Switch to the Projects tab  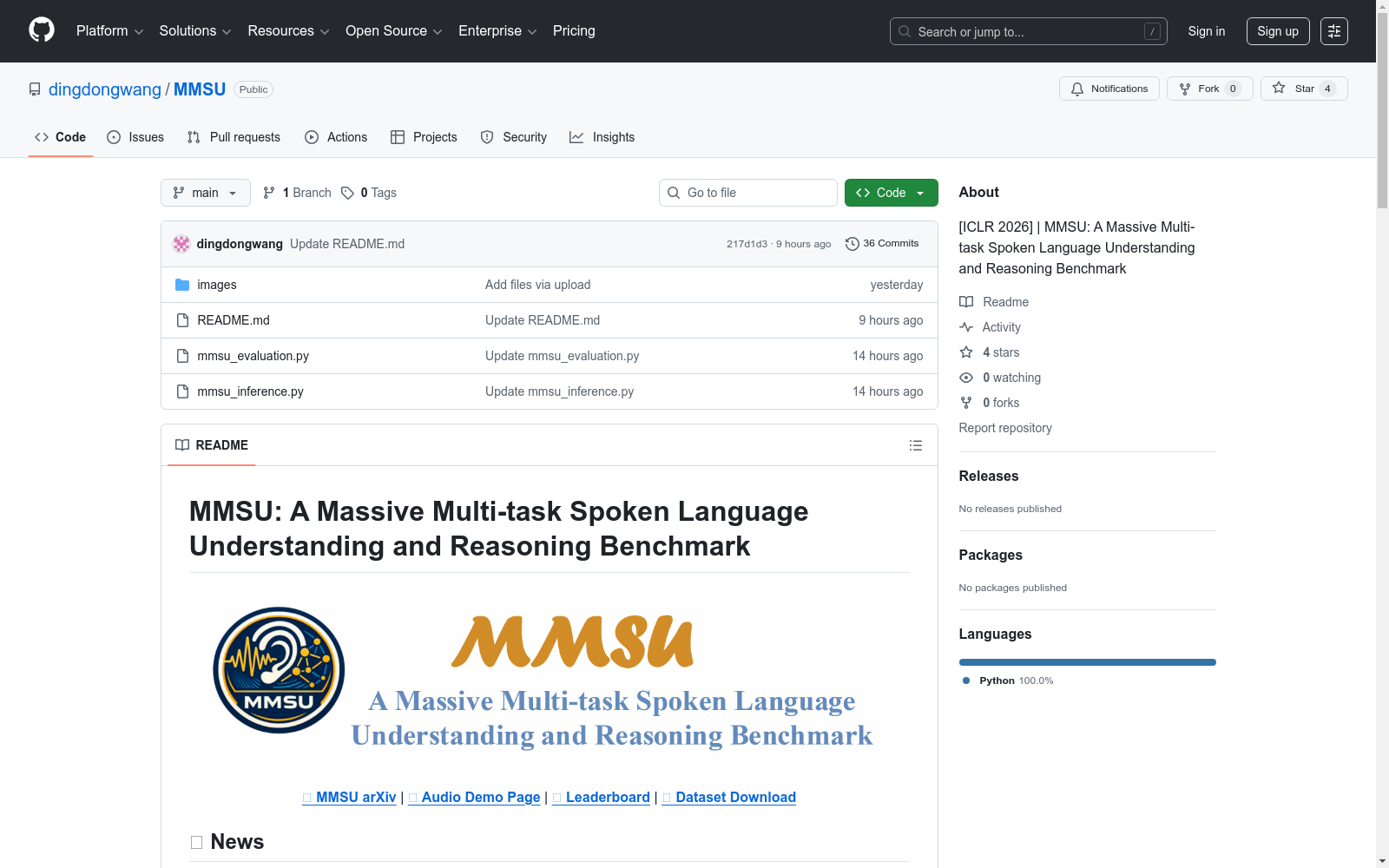(424, 137)
